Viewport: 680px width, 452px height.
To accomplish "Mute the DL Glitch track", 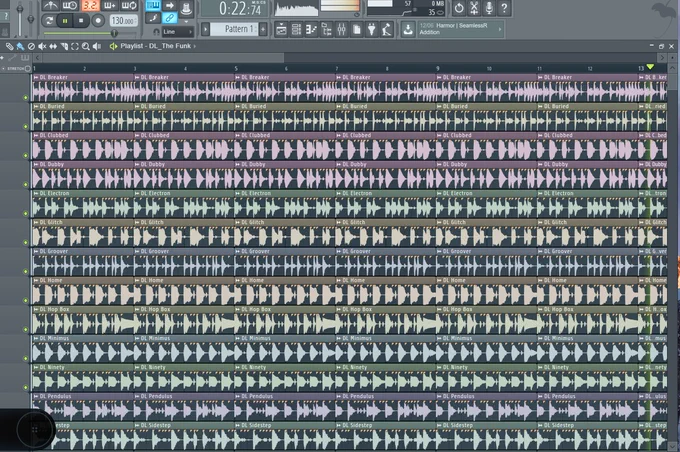I will [x=26, y=242].
